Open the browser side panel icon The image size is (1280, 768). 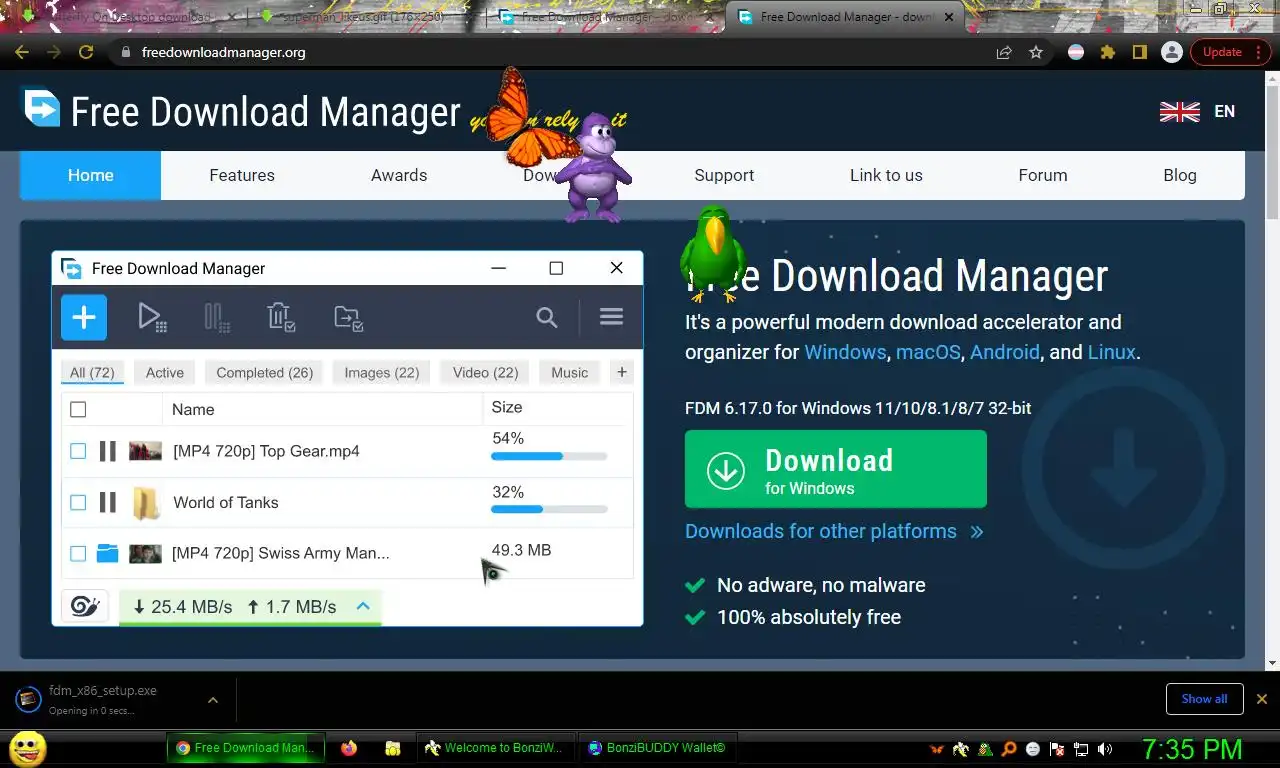[1139, 52]
